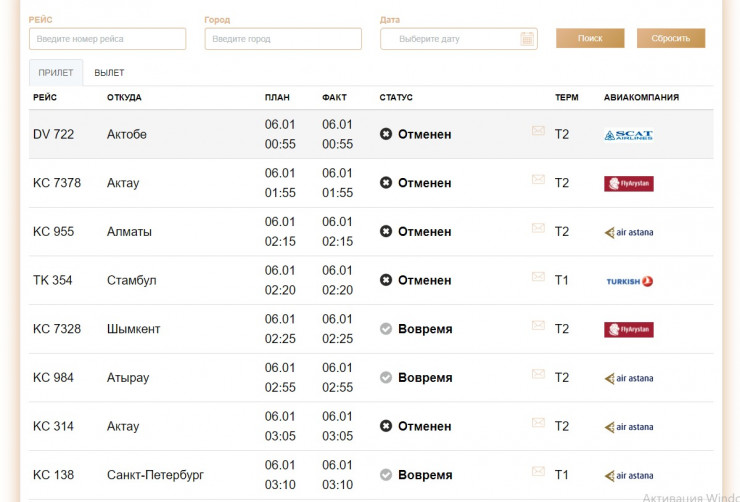Click on-time checkmark icon for KC 984
740x502 pixels.
pos(386,378)
